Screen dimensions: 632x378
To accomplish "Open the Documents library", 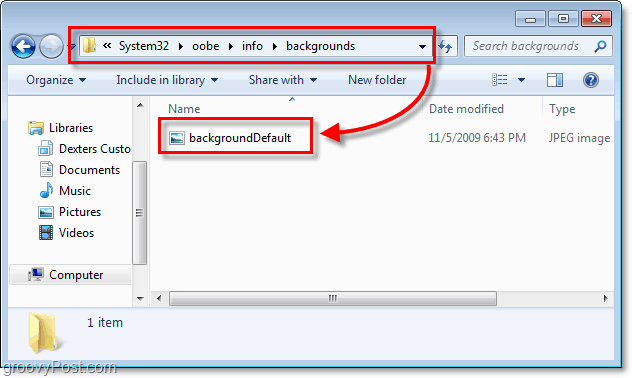I will (x=89, y=170).
